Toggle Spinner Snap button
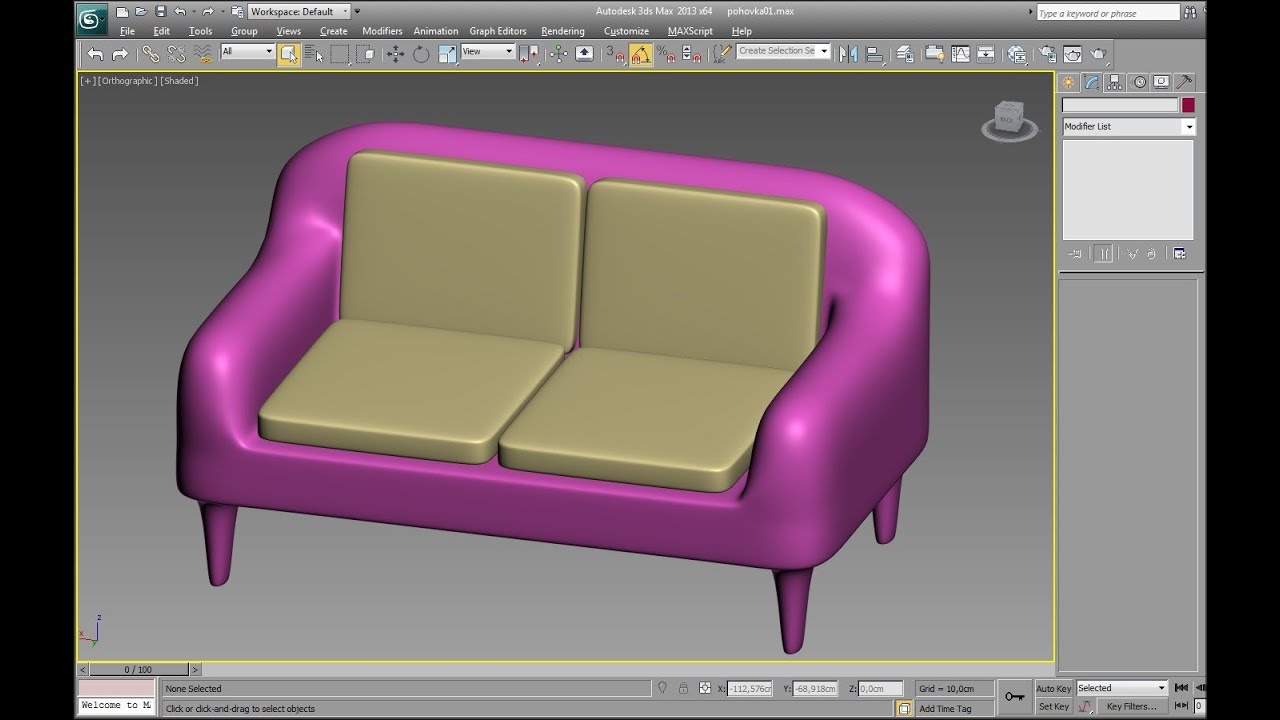The height and width of the screenshot is (720, 1280). pyautogui.click(x=691, y=54)
